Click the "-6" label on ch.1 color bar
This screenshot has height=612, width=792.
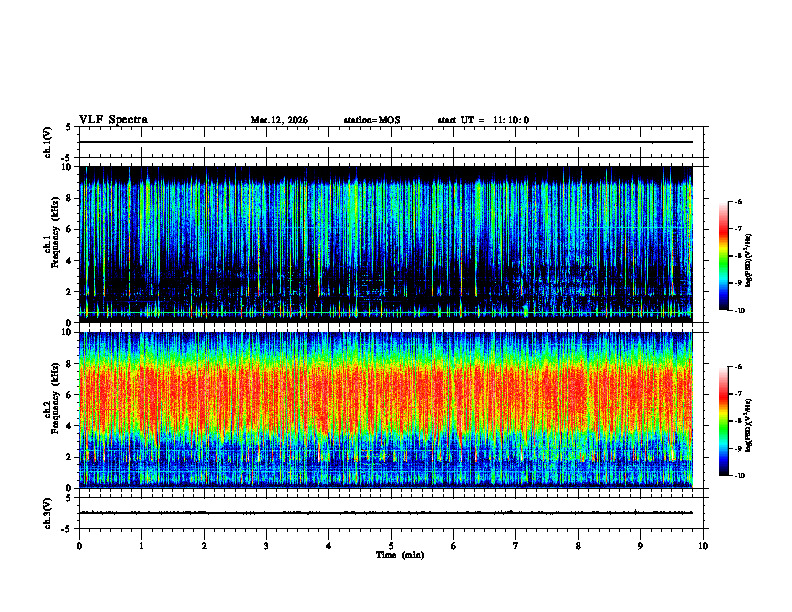point(738,202)
